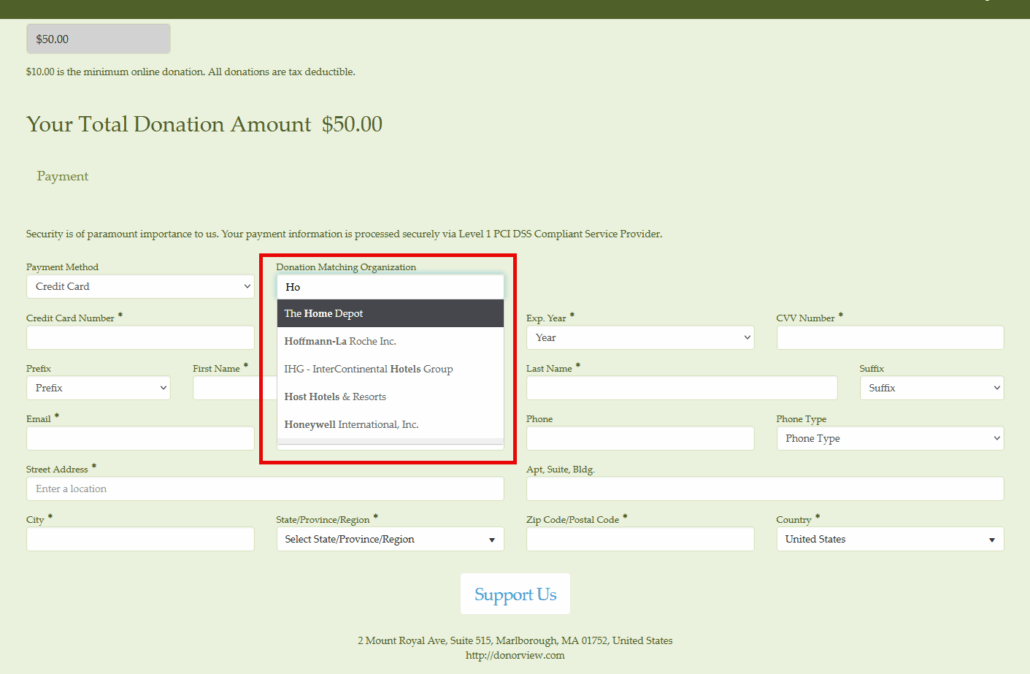The image size is (1030, 674).
Task: Select The Home Depot suggestion
Action: click(x=390, y=313)
